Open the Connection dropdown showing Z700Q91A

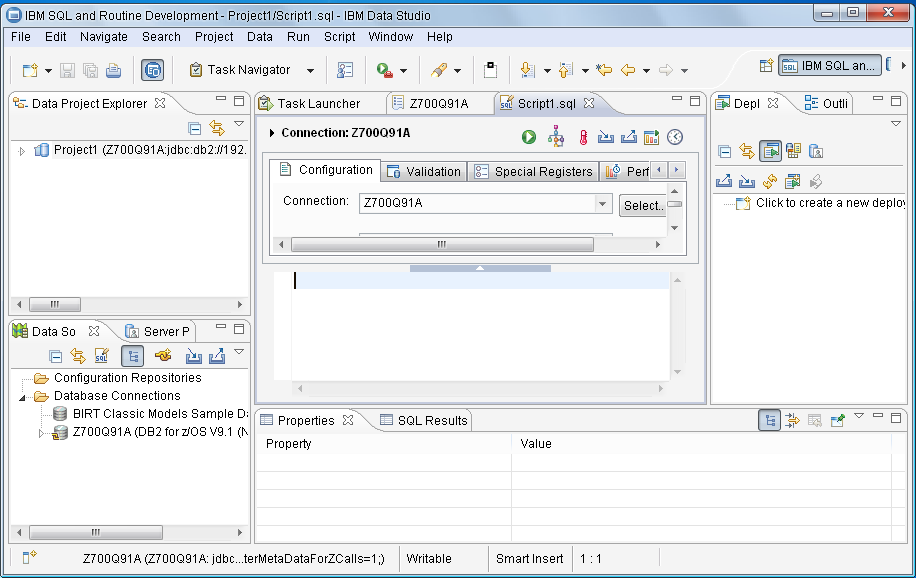coord(602,204)
